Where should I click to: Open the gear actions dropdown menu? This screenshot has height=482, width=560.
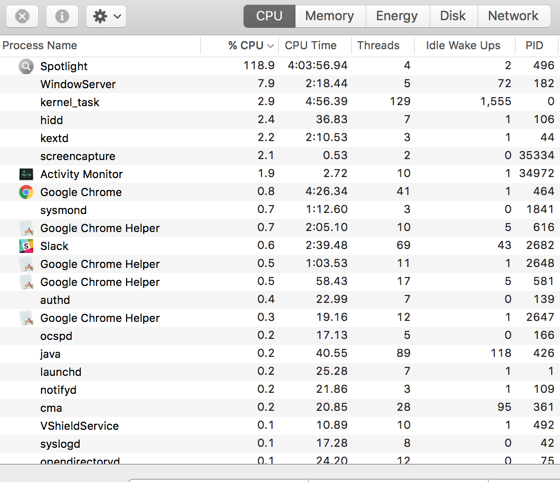pyautogui.click(x=106, y=16)
